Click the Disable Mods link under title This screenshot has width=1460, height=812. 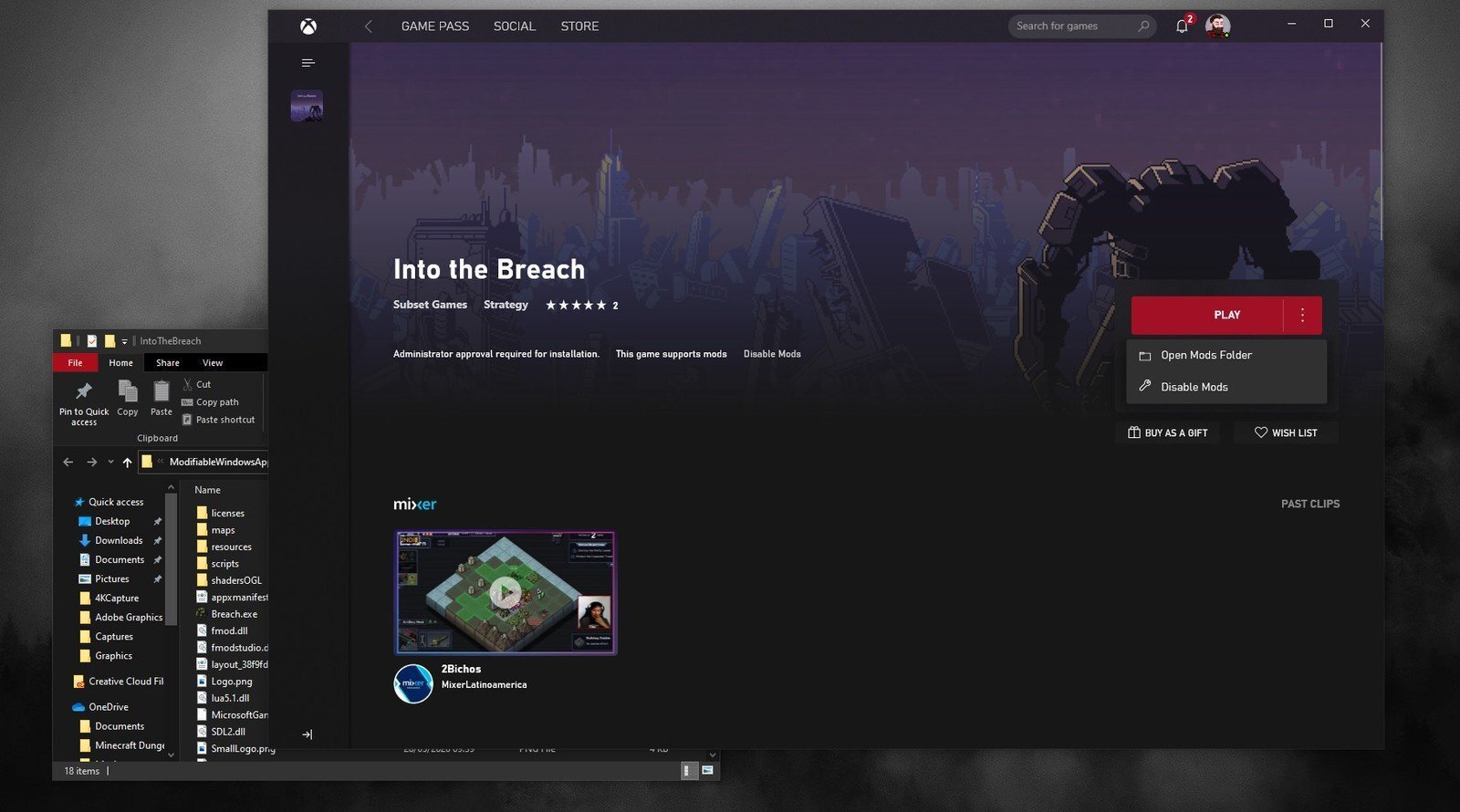[772, 354]
